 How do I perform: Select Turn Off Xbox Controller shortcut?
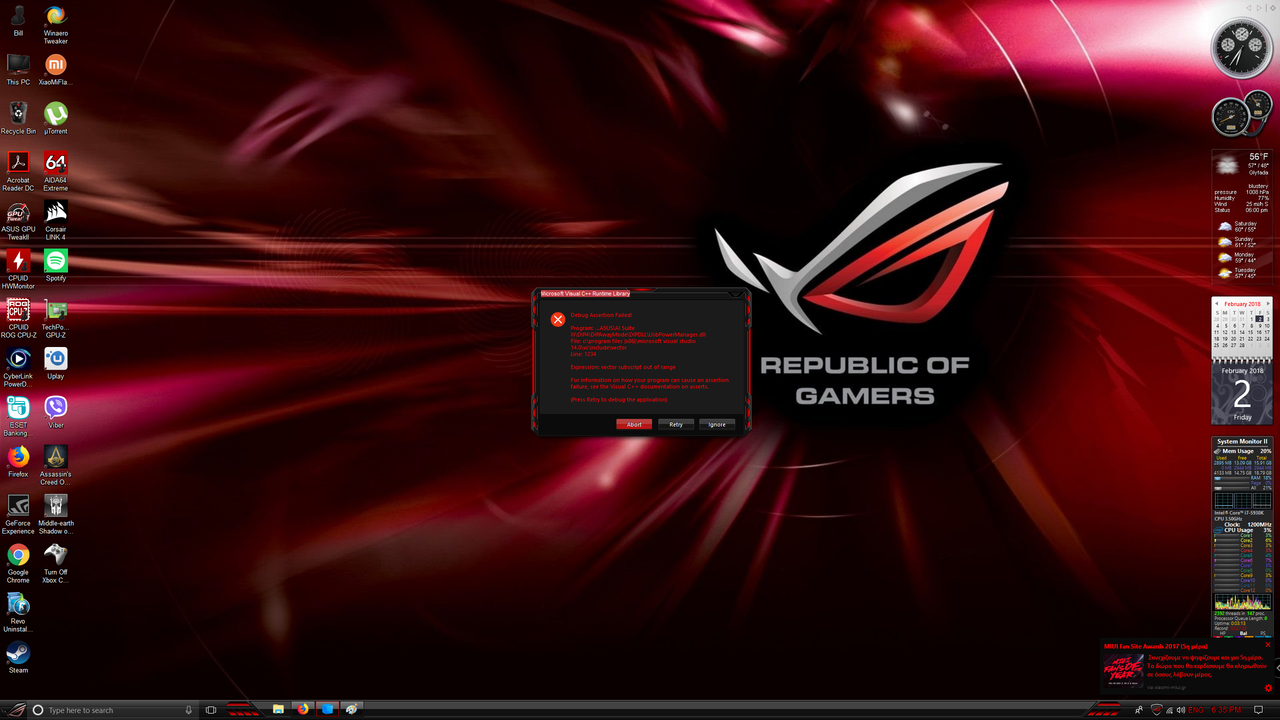[56, 563]
